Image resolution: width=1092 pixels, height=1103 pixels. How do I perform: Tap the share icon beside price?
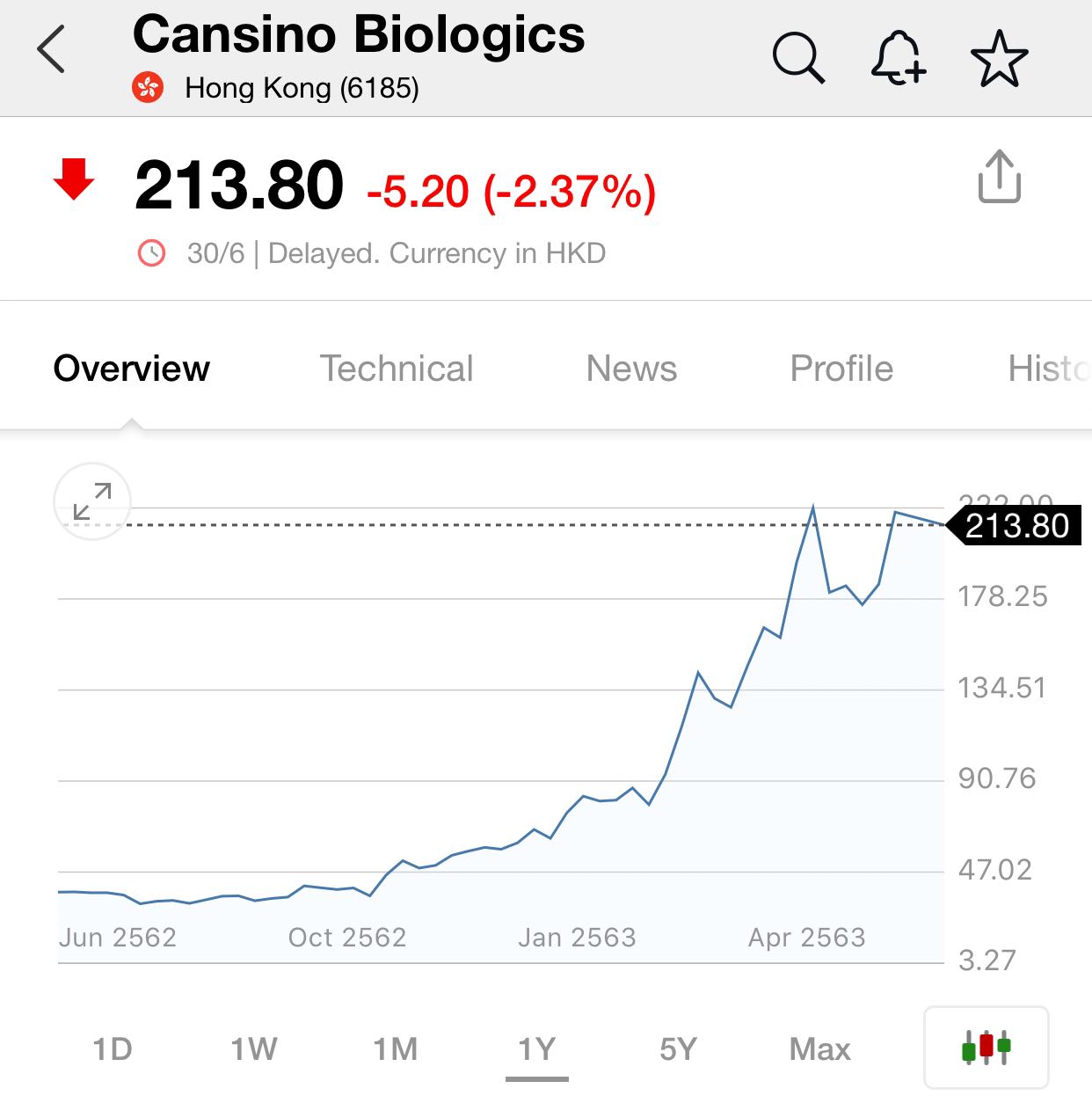coord(1000,177)
